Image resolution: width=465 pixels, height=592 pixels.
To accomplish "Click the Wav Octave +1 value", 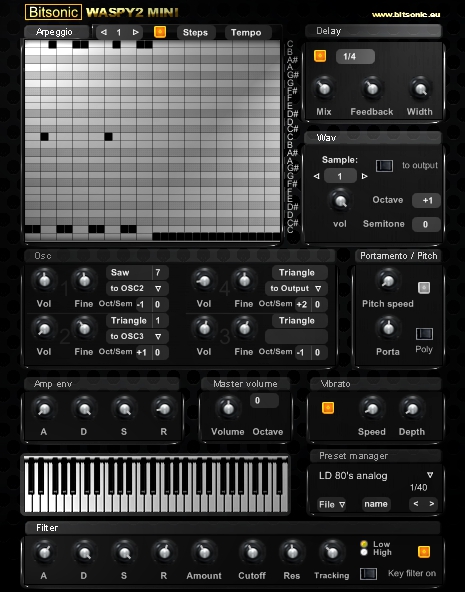I will tap(427, 200).
